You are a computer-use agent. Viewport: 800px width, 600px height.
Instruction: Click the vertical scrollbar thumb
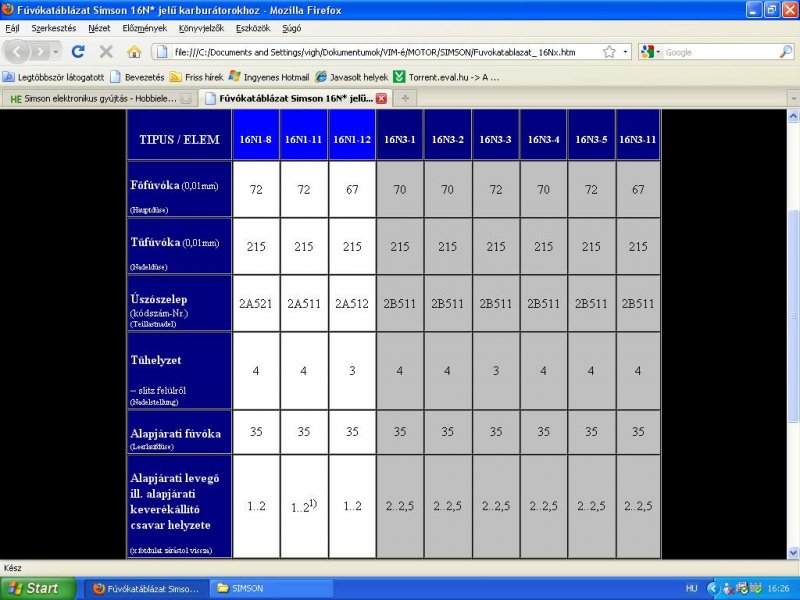(x=793, y=316)
